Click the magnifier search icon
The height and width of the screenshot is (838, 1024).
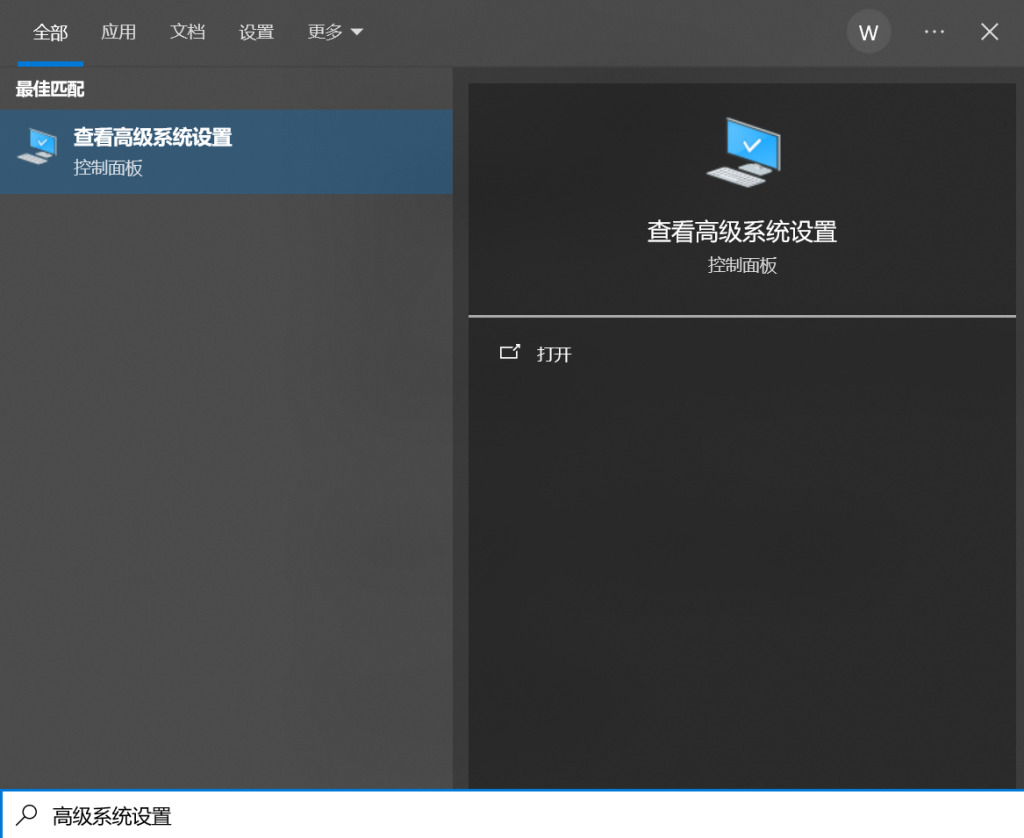coord(27,815)
